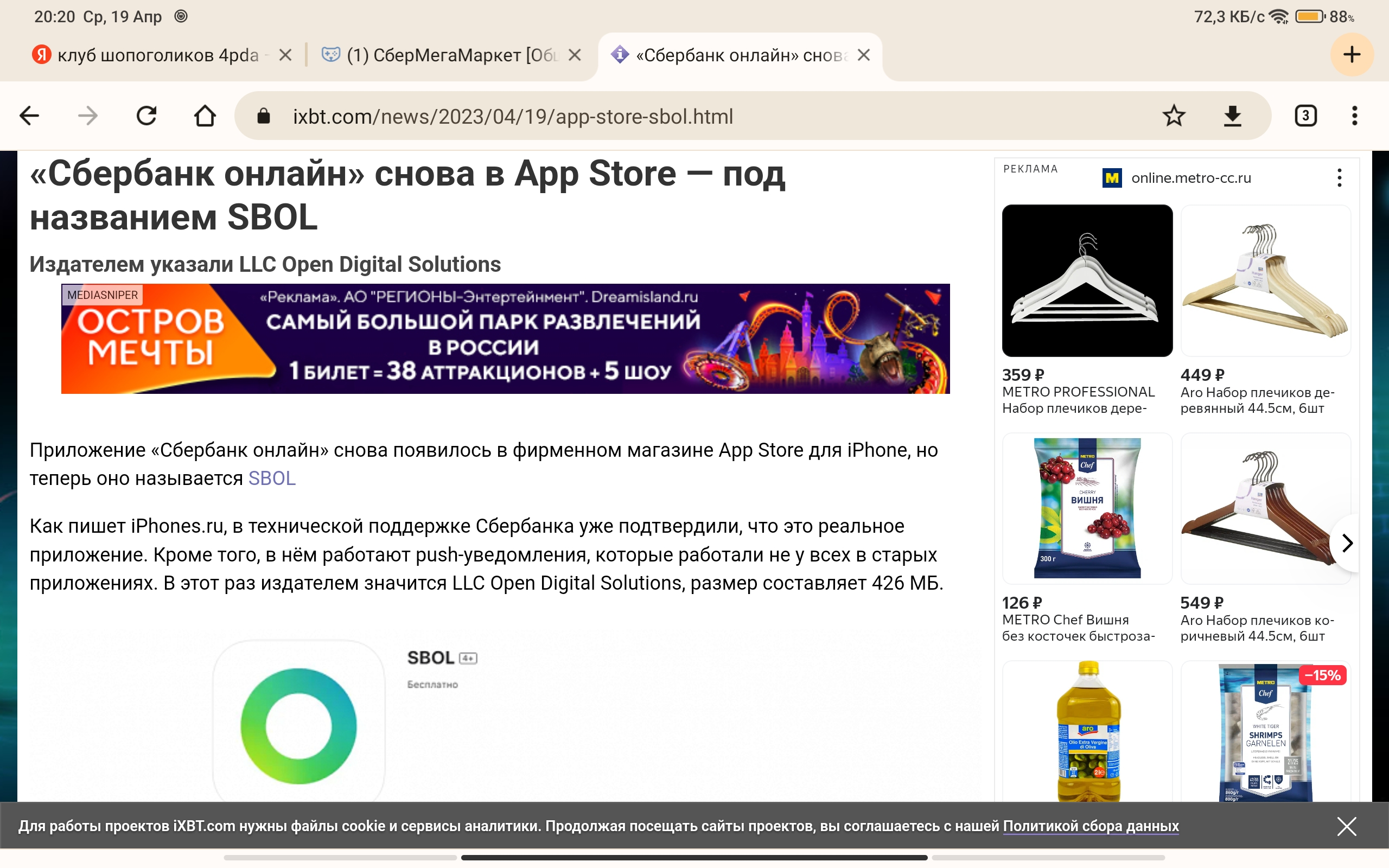Open the METRO Chef Вишня product image
This screenshot has width=1389, height=868.
[x=1087, y=508]
